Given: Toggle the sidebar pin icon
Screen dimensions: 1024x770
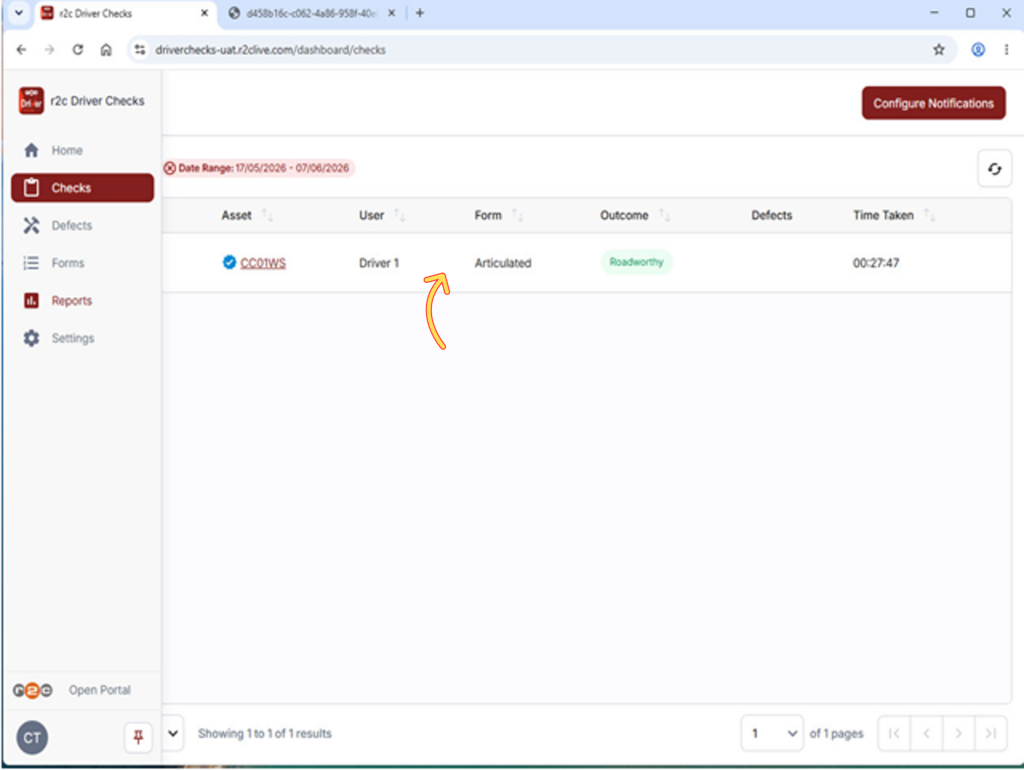Looking at the screenshot, I should pyautogui.click(x=138, y=738).
